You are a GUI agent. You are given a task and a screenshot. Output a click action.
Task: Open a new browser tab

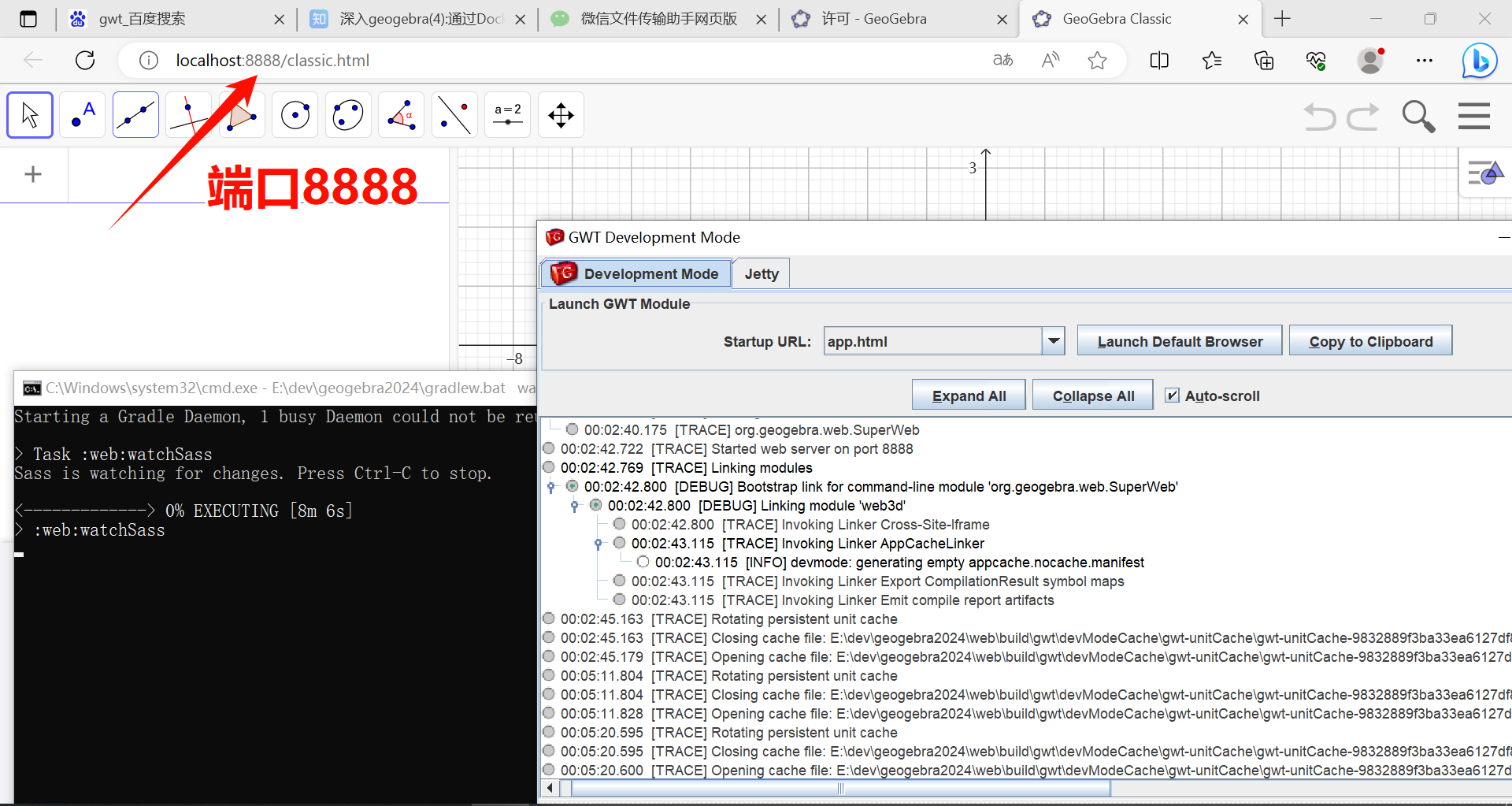1282,19
